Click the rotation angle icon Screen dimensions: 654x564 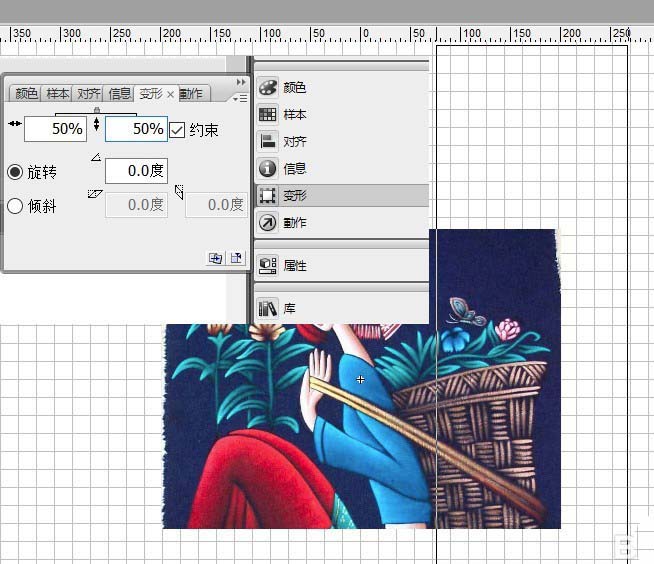point(96,157)
